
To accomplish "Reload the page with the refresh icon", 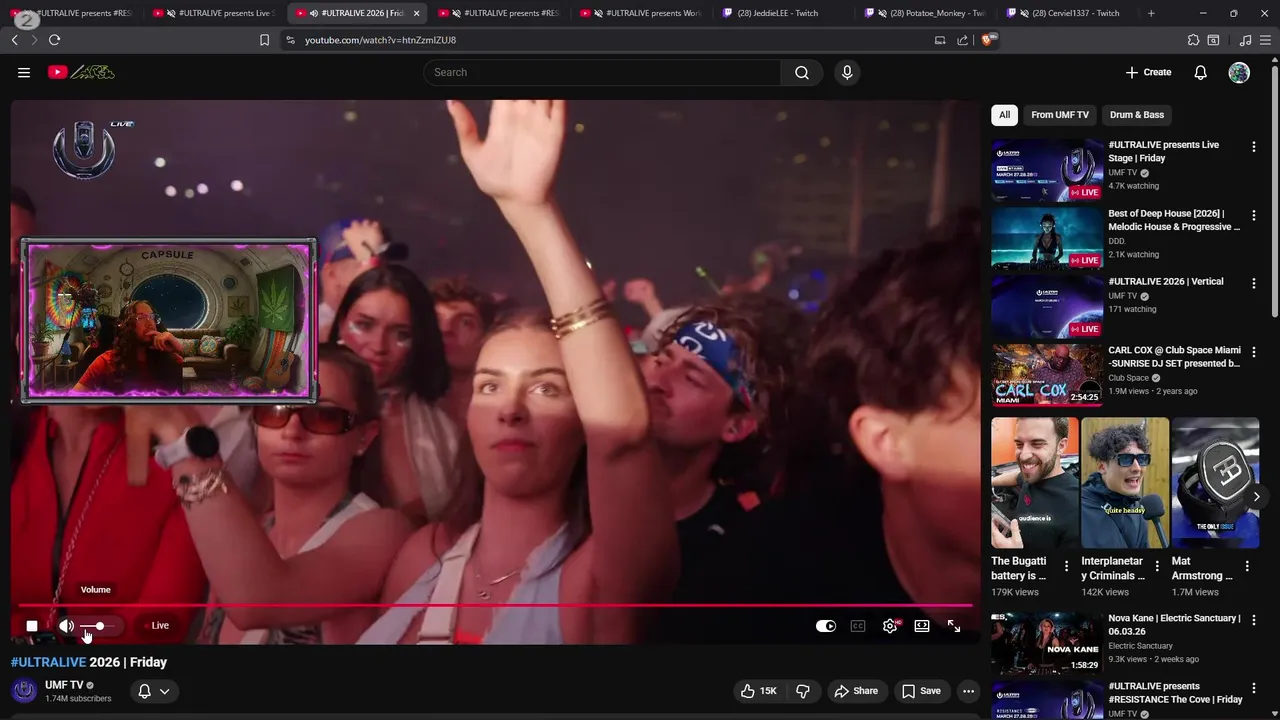I will (x=54, y=40).
